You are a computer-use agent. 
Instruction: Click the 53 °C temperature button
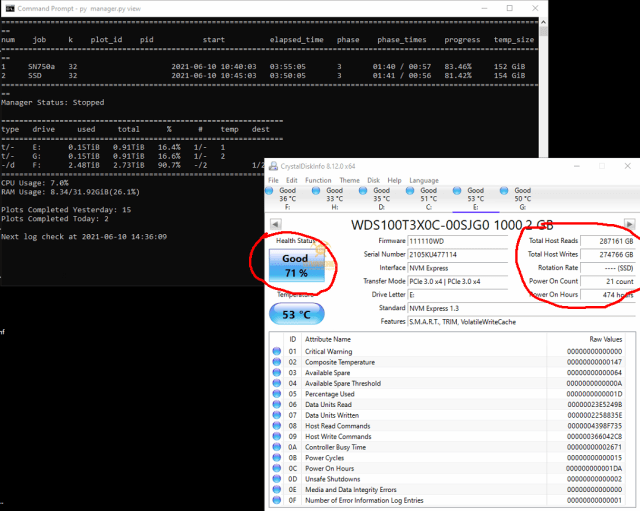click(297, 314)
